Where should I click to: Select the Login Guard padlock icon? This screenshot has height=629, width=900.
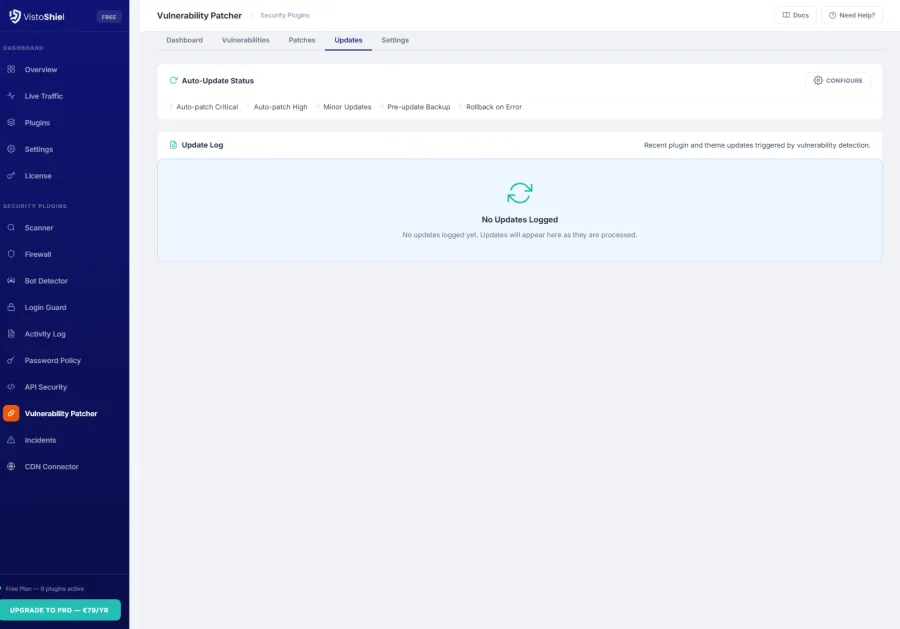tap(13, 307)
